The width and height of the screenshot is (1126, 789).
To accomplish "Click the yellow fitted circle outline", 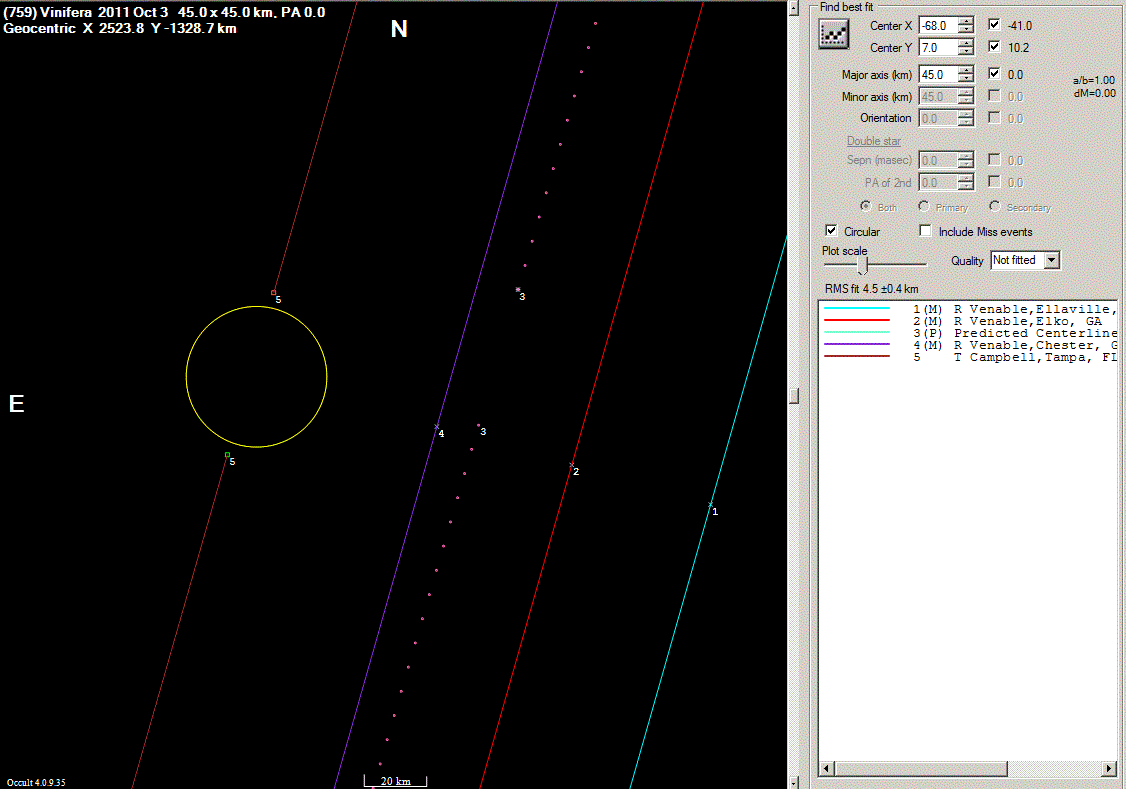I will [256, 307].
